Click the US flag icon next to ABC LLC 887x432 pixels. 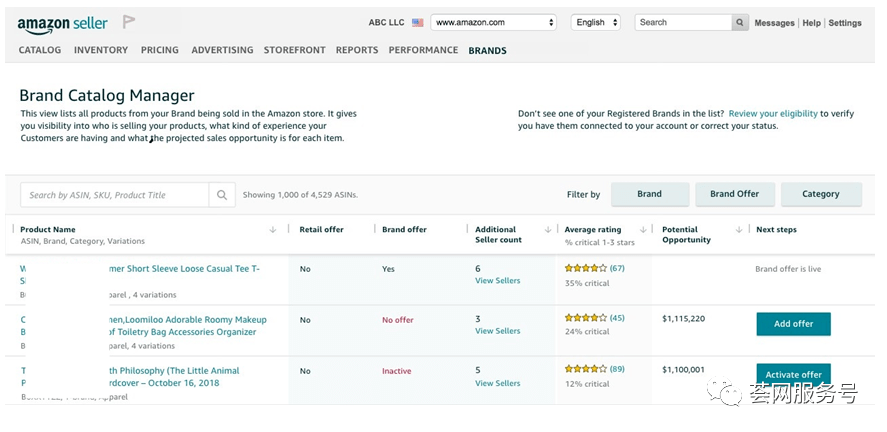point(417,23)
